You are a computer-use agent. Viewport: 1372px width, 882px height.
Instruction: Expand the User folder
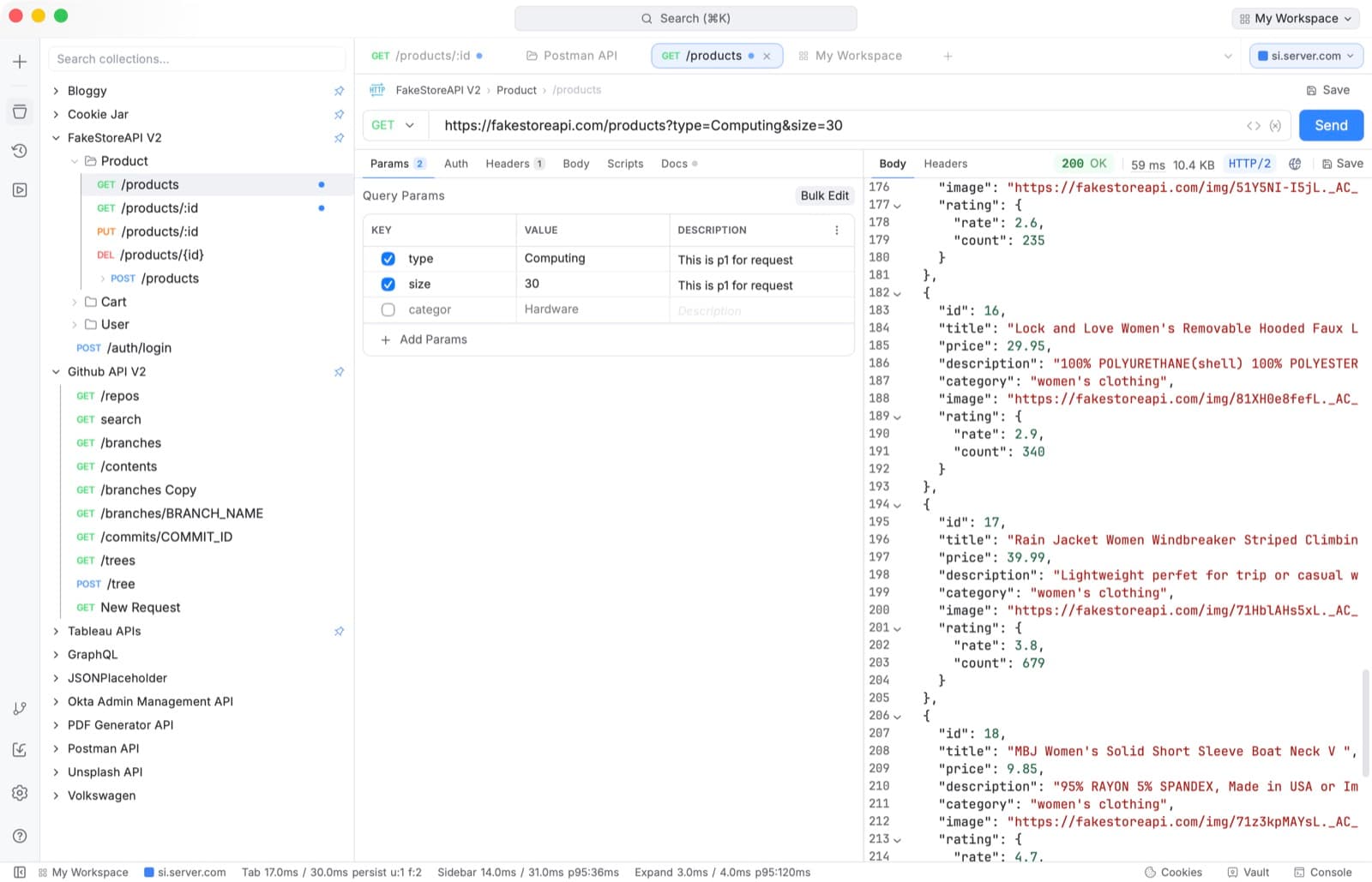click(75, 325)
